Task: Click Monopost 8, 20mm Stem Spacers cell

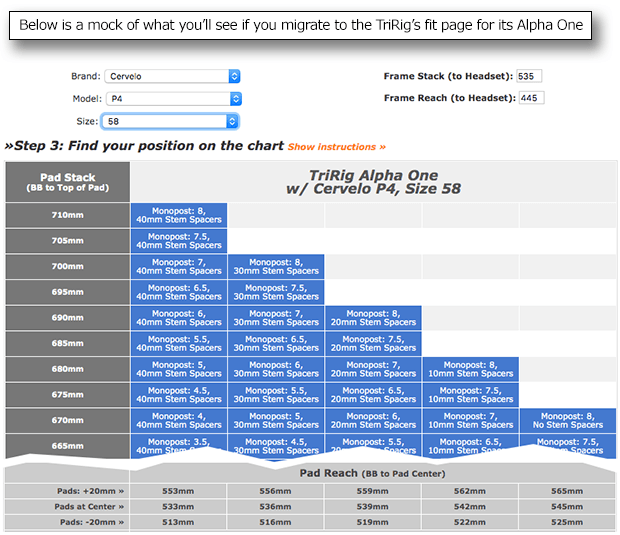Action: coord(372,317)
